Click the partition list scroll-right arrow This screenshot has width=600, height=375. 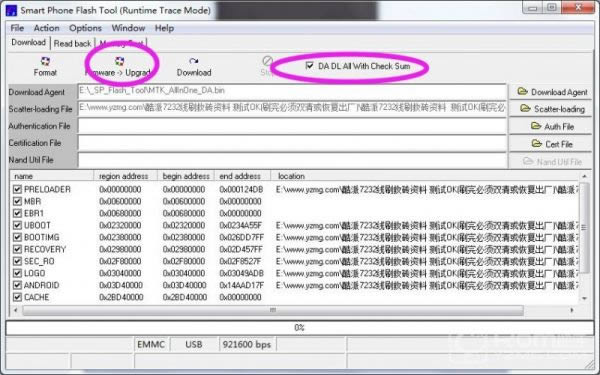click(572, 310)
